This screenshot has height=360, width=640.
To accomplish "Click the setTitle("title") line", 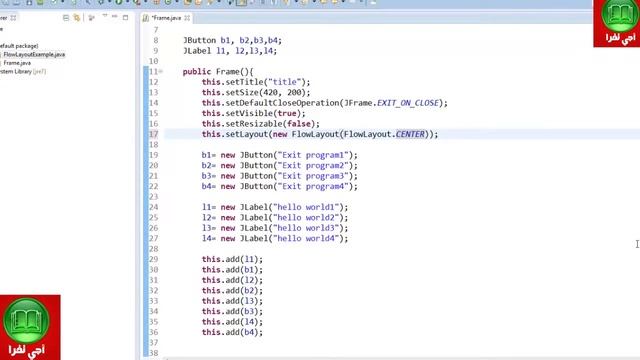I will pyautogui.click(x=256, y=82).
